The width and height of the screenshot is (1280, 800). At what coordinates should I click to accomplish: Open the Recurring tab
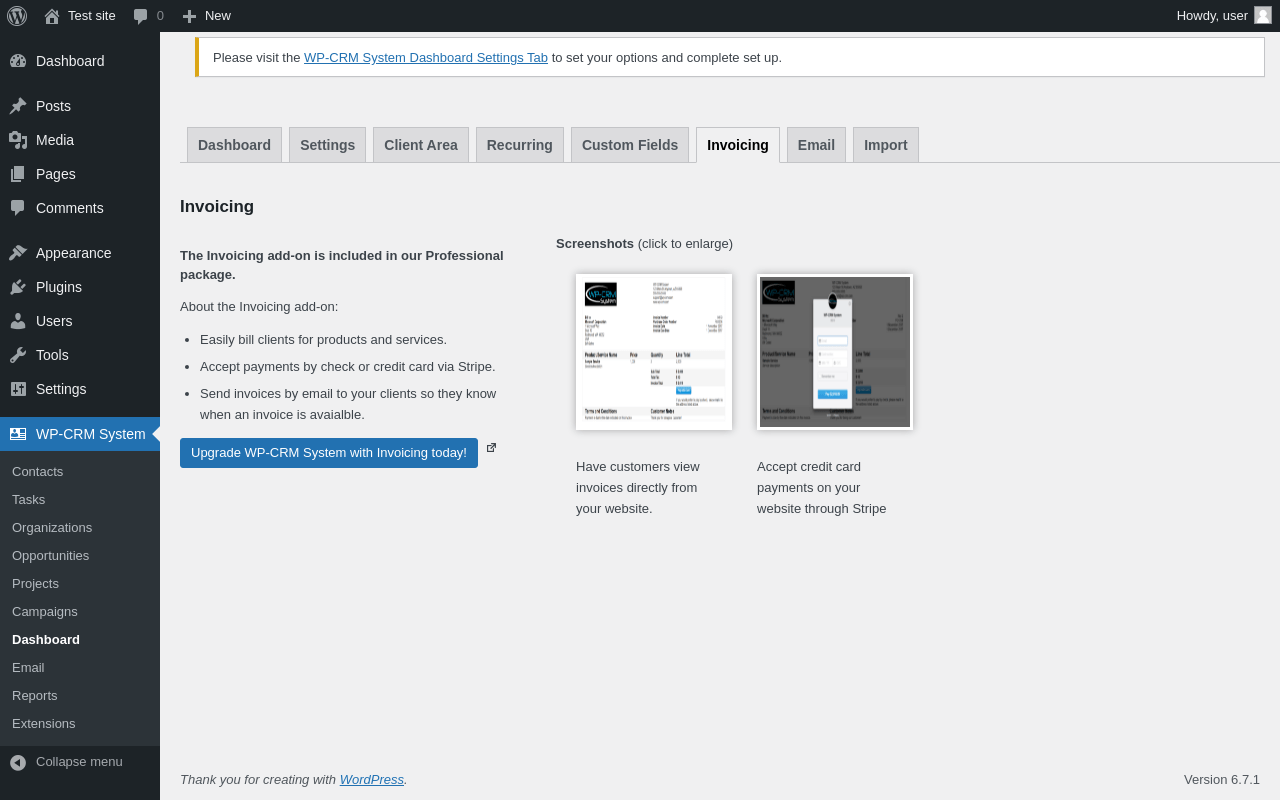[x=520, y=145]
